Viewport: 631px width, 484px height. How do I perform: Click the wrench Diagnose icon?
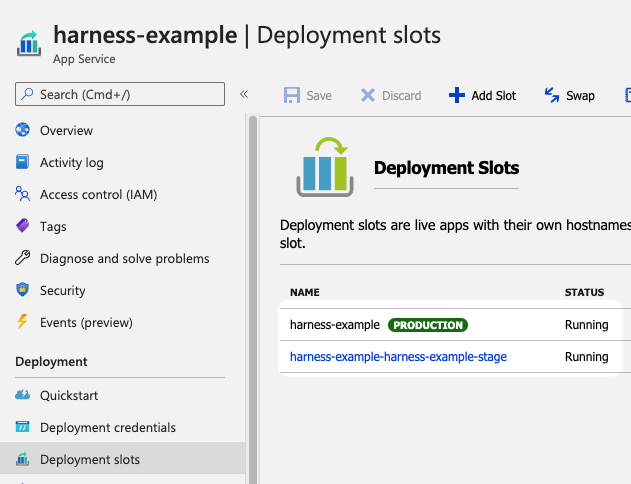coord(23,257)
